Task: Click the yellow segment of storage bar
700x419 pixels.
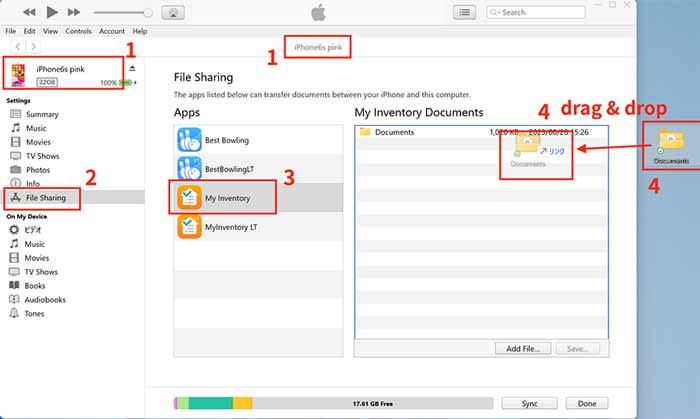Action: (242, 403)
